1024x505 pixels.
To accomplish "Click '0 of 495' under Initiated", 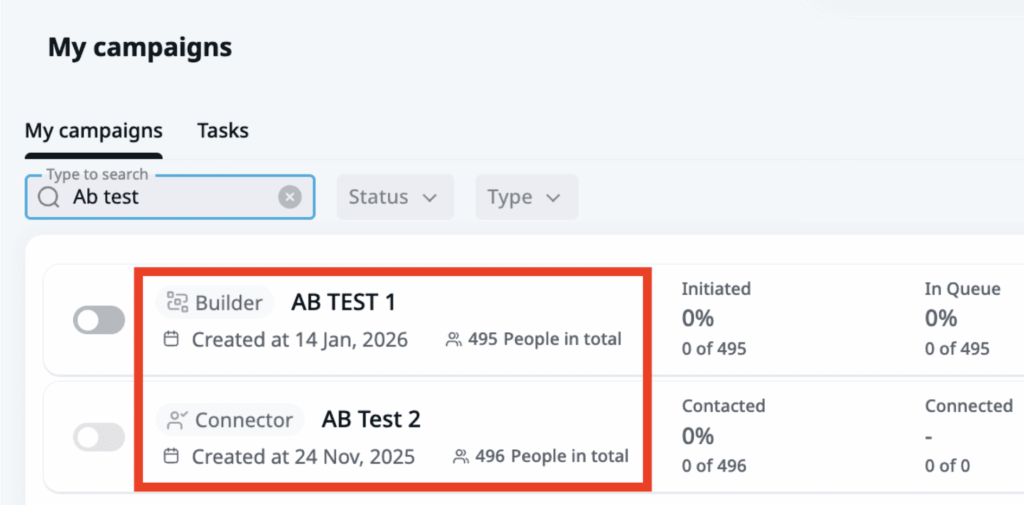I will pyautogui.click(x=714, y=349).
